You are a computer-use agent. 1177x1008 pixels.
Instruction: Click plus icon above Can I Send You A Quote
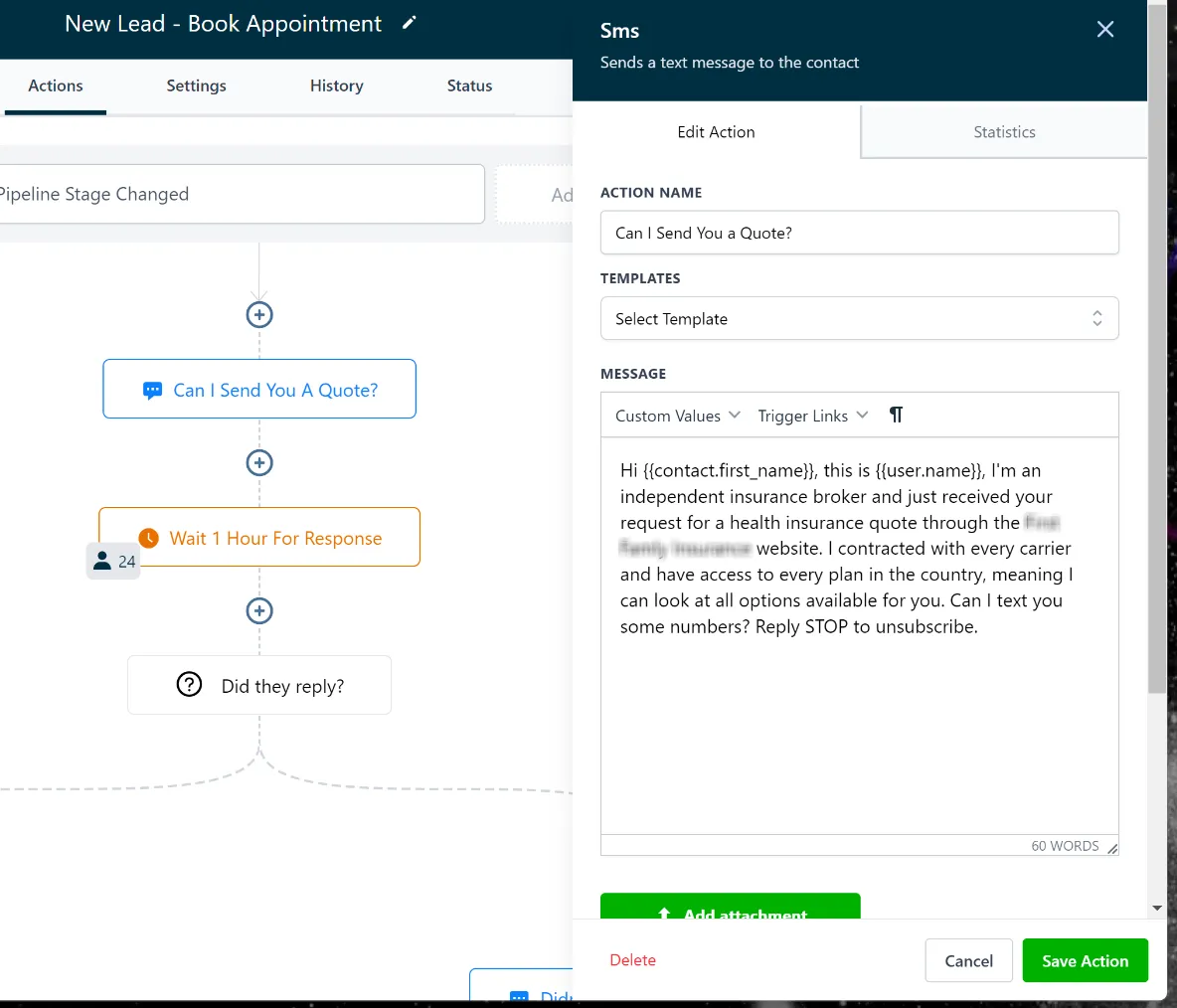(x=259, y=314)
